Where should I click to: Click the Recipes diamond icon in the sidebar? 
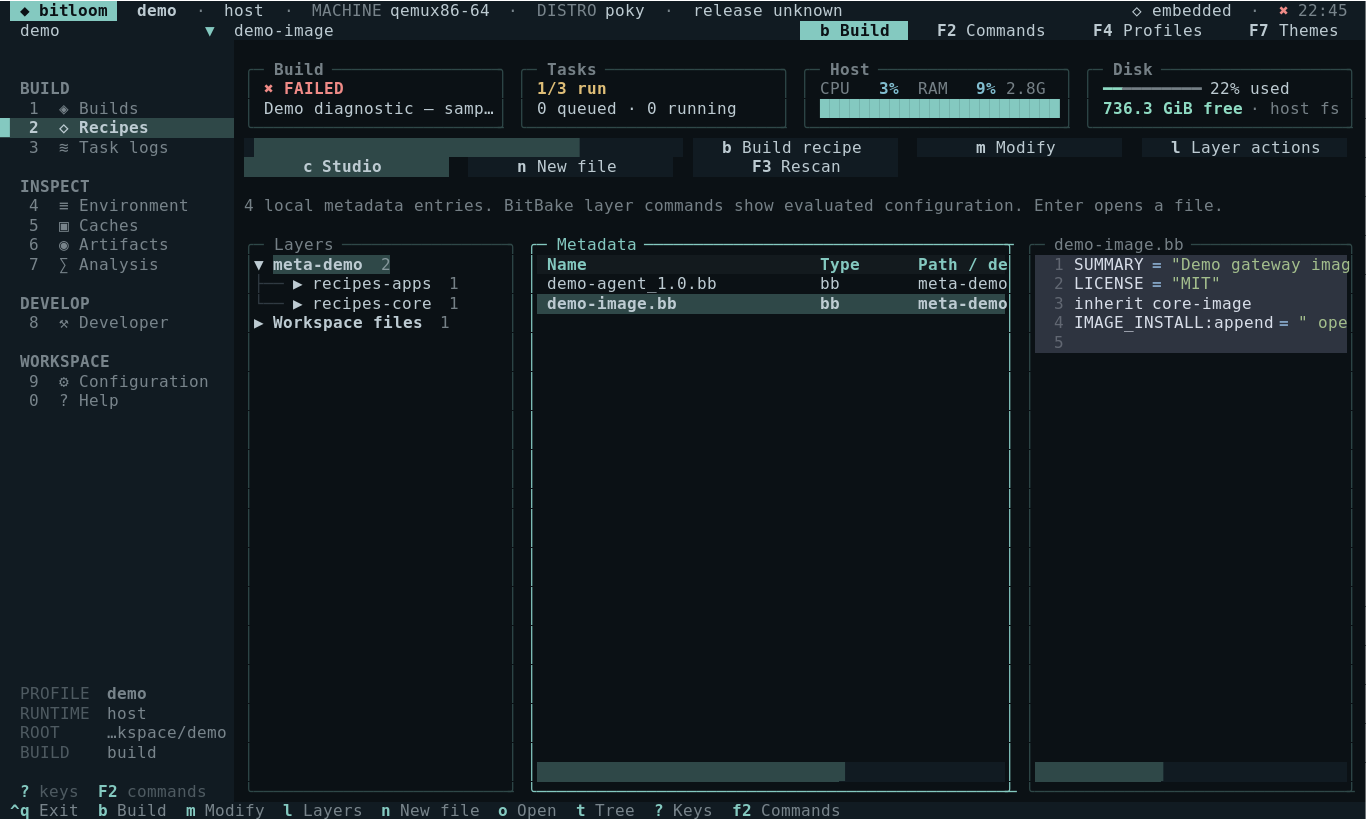pos(64,127)
